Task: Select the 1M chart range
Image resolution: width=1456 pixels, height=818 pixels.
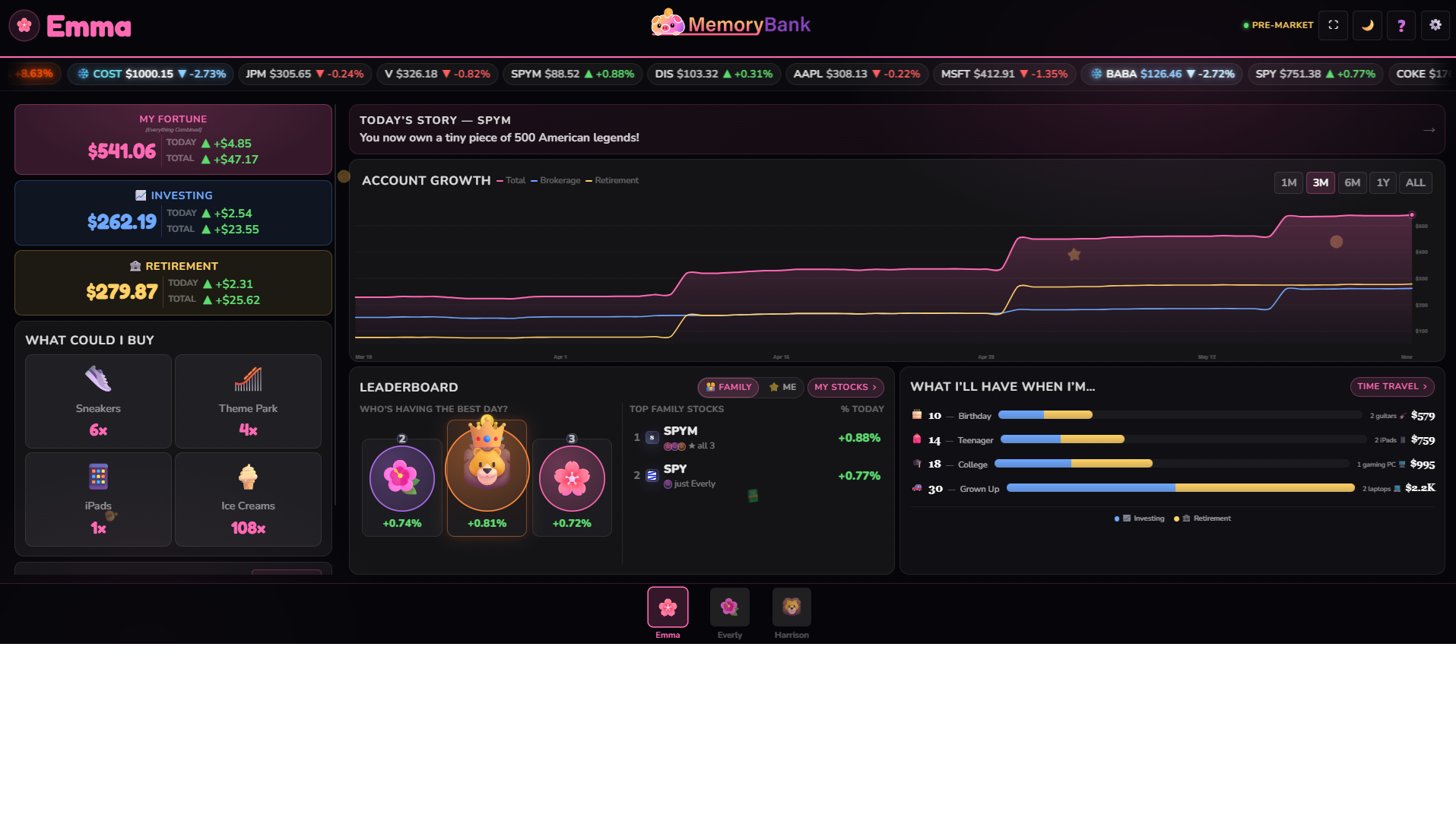Action: [x=1288, y=182]
